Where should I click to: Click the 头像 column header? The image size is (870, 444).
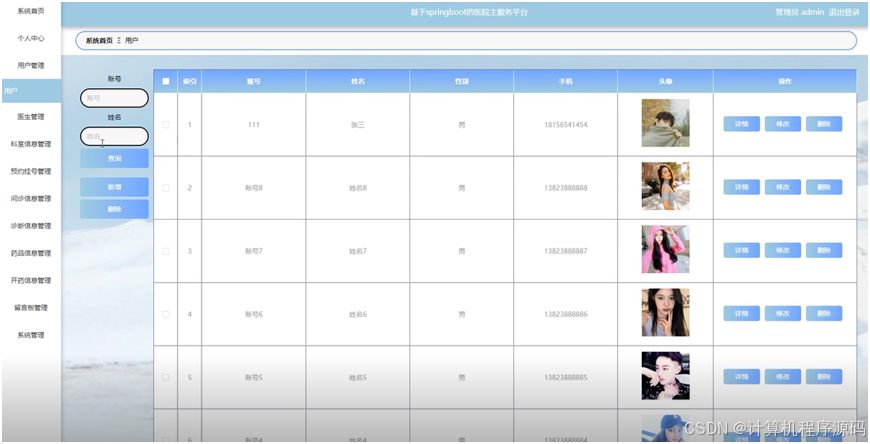[x=665, y=81]
